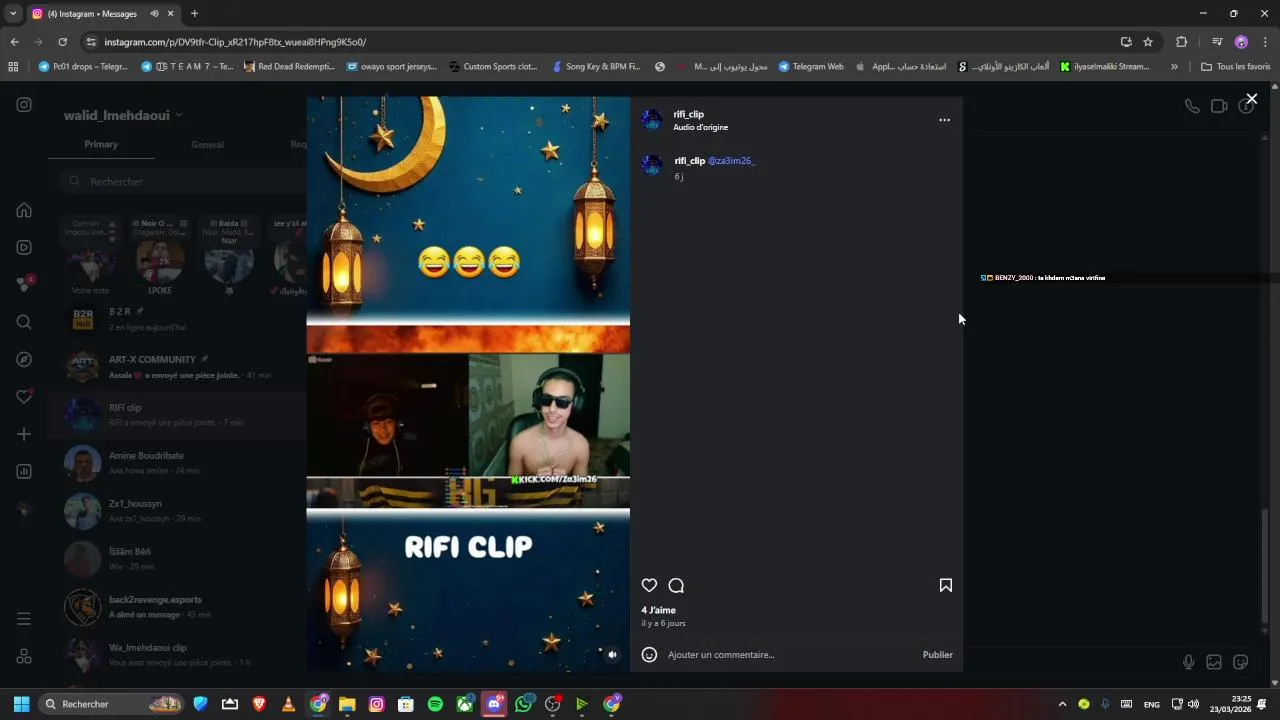Open the Tous les favoris folder
This screenshot has height=720, width=1280.
1236,67
